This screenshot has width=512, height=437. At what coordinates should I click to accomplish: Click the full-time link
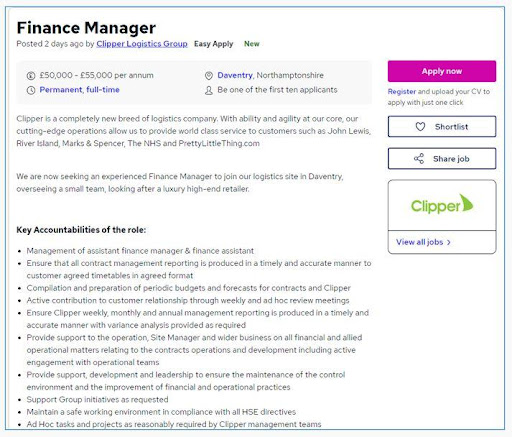pyautogui.click(x=103, y=90)
